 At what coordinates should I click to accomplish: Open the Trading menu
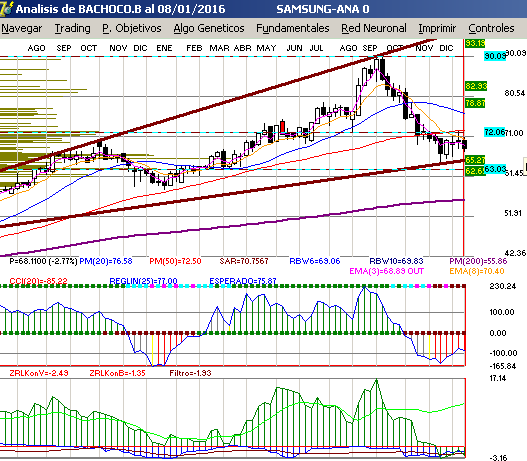click(x=73, y=28)
